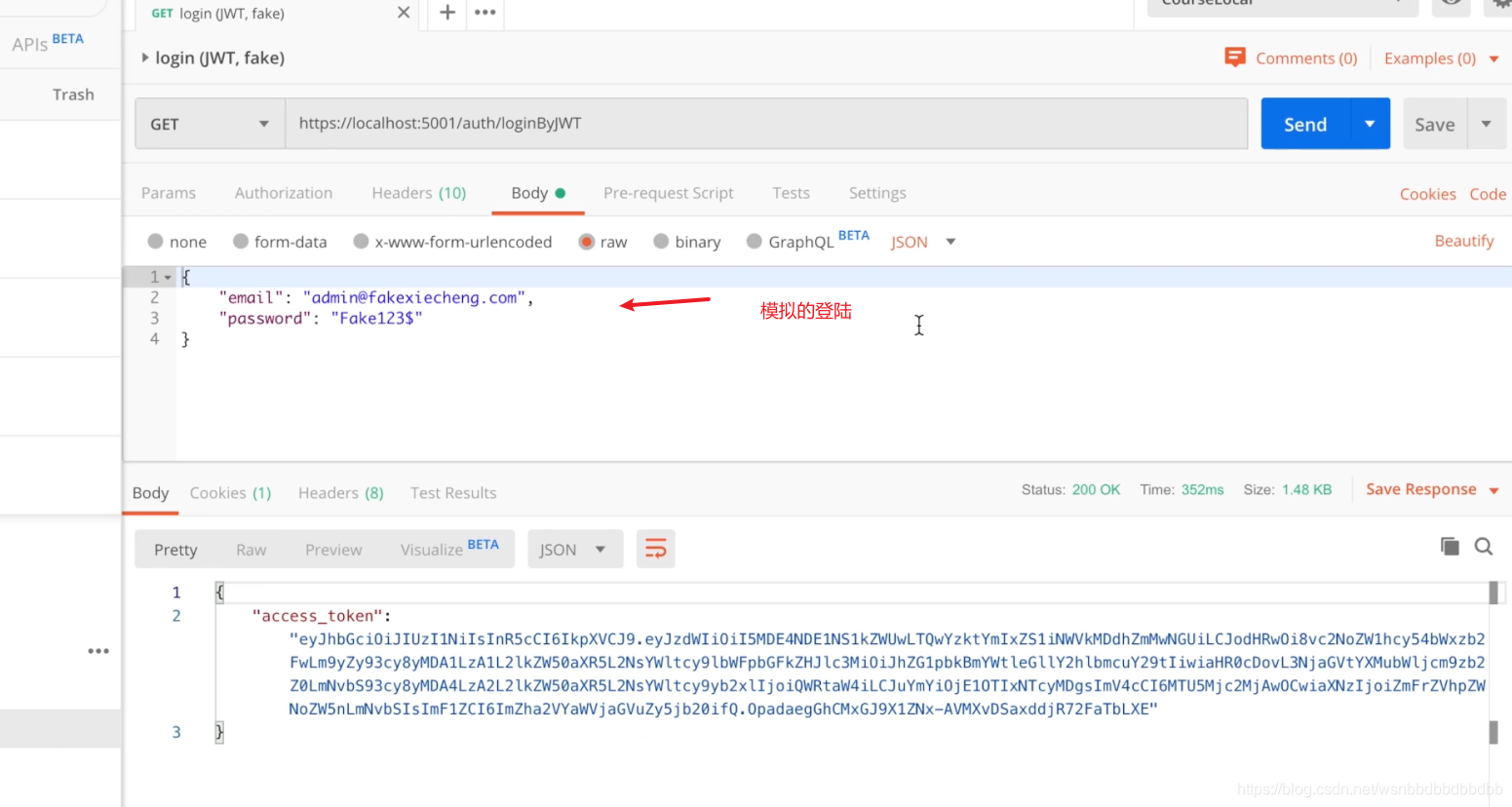Open a new request tab with plus icon
Screen dimensions: 1512x807
point(447,13)
